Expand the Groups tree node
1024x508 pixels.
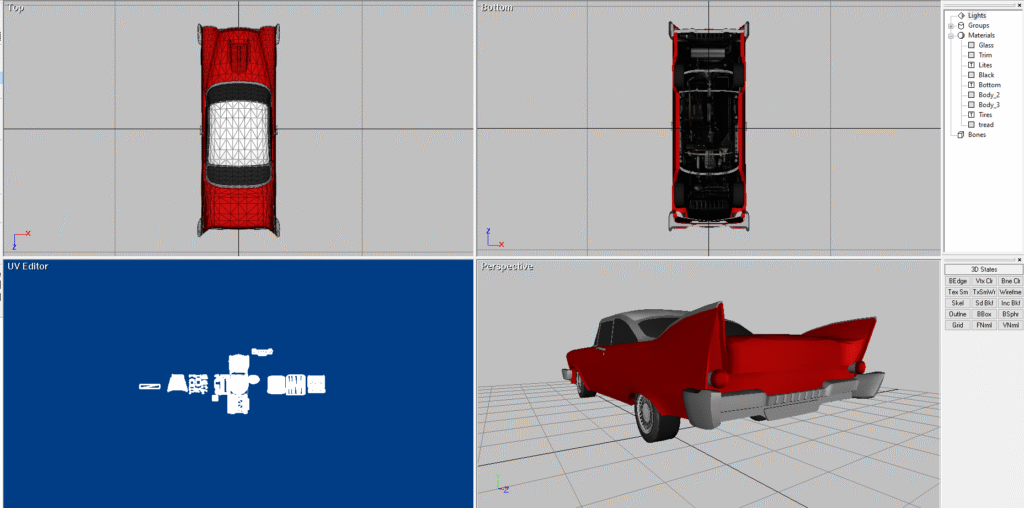(951, 25)
